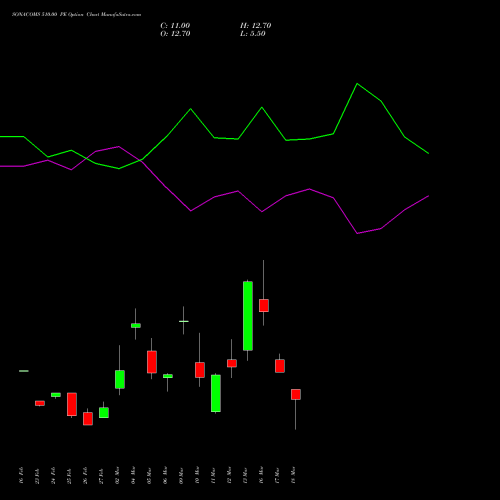The image size is (500, 500).
Task: Click the close value C: 11.00
Action: tap(175, 26)
